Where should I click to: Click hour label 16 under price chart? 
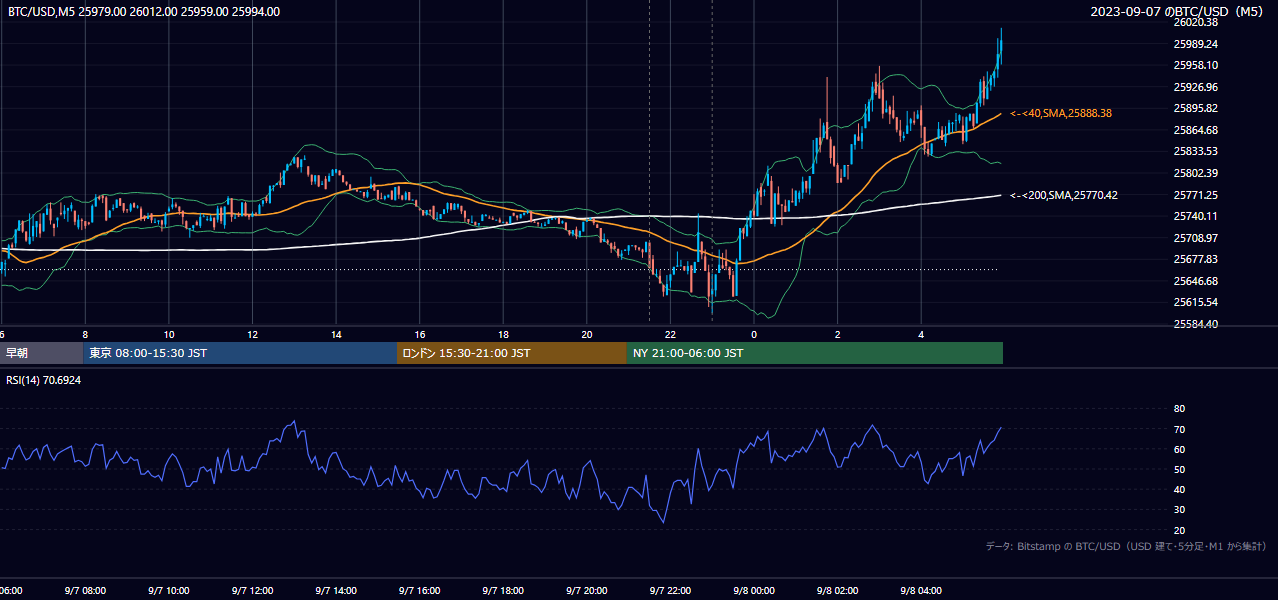coord(420,334)
